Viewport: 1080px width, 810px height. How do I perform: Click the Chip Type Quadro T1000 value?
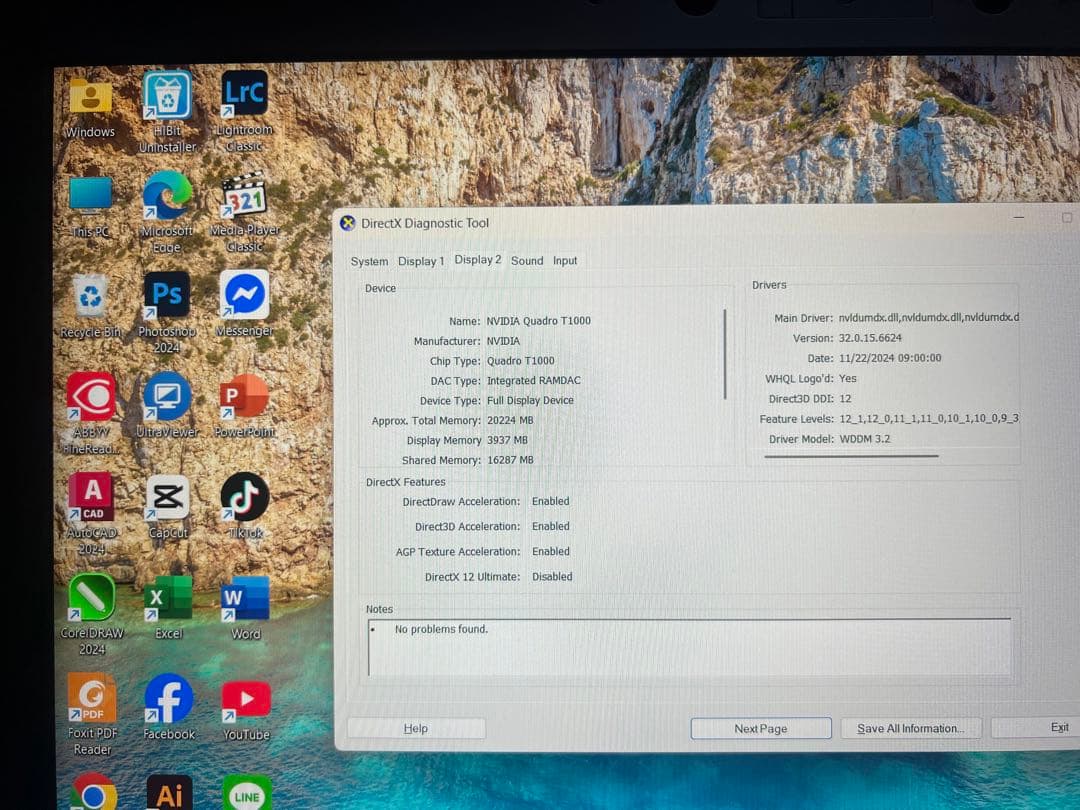pyautogui.click(x=520, y=361)
